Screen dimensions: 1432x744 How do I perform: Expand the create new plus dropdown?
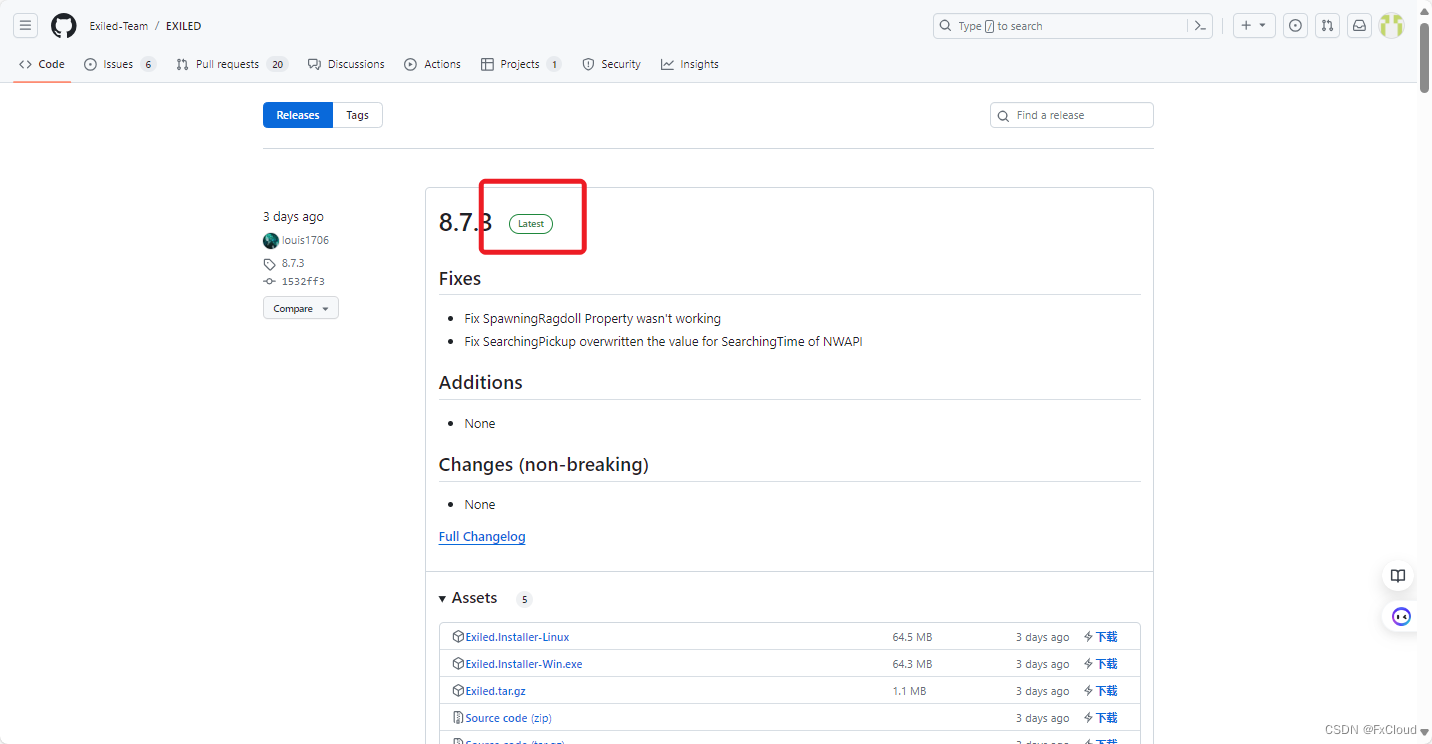coord(1254,26)
